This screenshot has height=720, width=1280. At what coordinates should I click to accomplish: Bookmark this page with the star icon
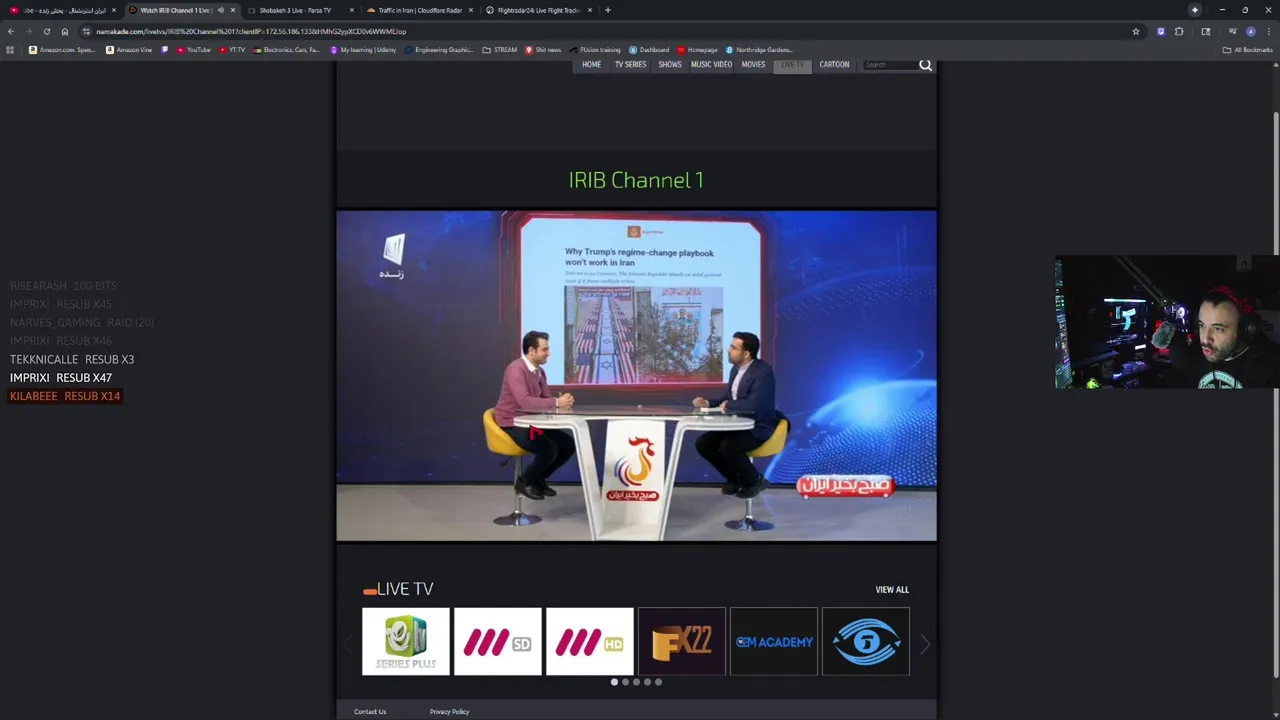tap(1136, 31)
